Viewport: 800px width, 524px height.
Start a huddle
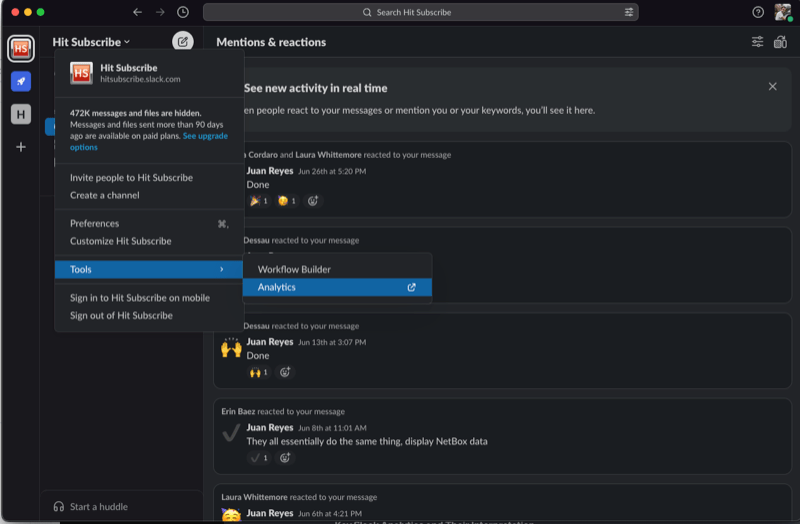(99, 507)
